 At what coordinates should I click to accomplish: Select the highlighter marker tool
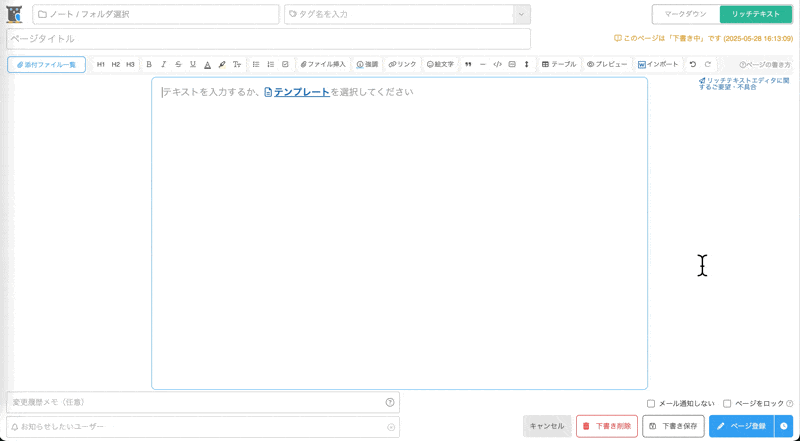tap(222, 64)
